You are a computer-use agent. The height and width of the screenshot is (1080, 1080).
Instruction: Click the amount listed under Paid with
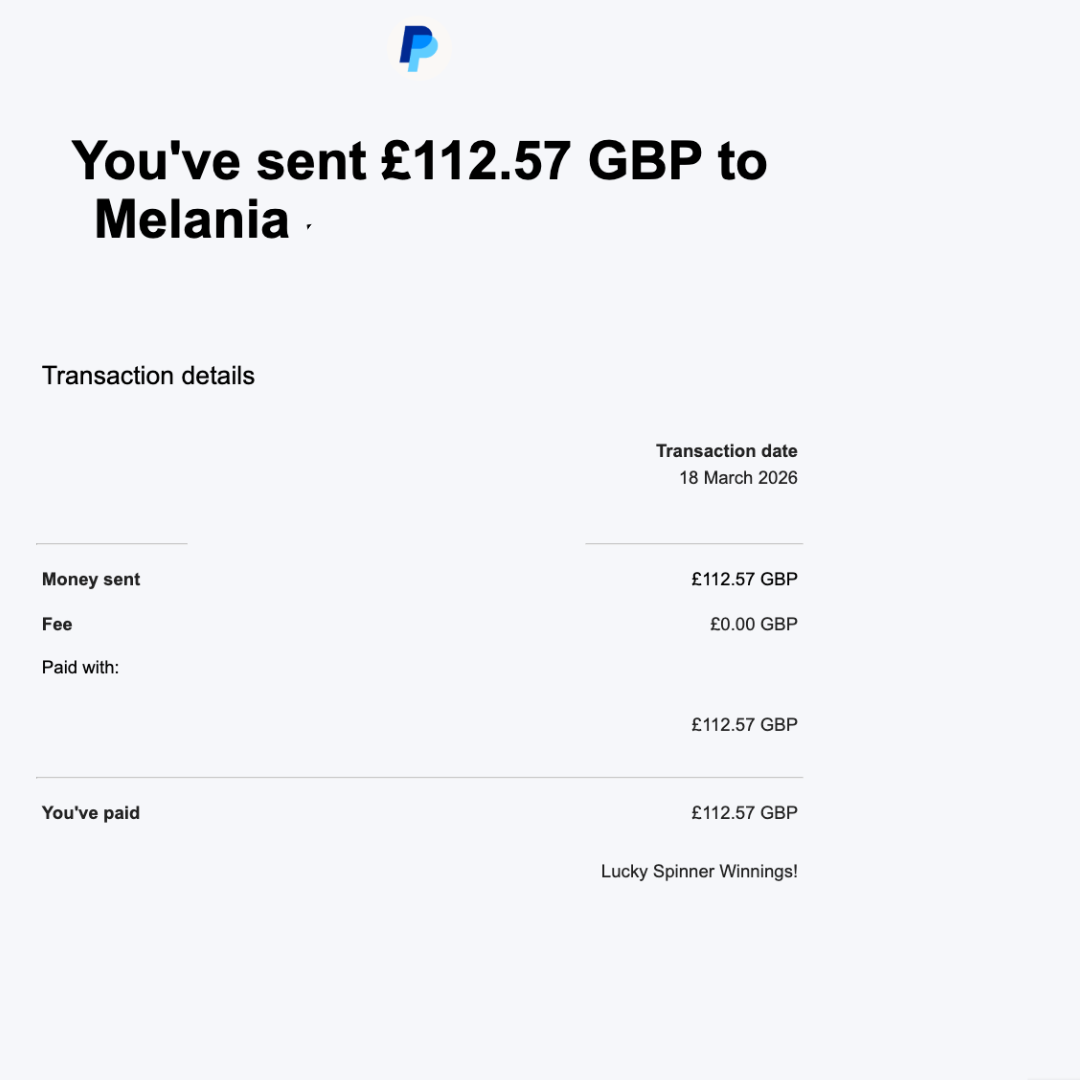click(x=744, y=725)
